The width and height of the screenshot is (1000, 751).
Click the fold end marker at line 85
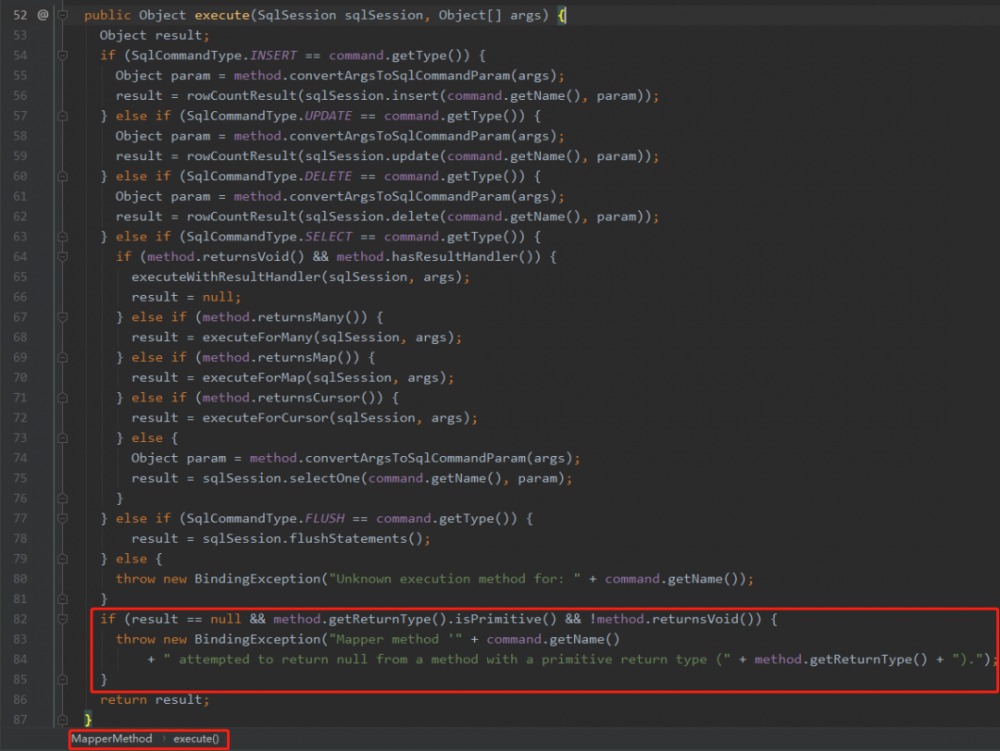pyautogui.click(x=62, y=680)
